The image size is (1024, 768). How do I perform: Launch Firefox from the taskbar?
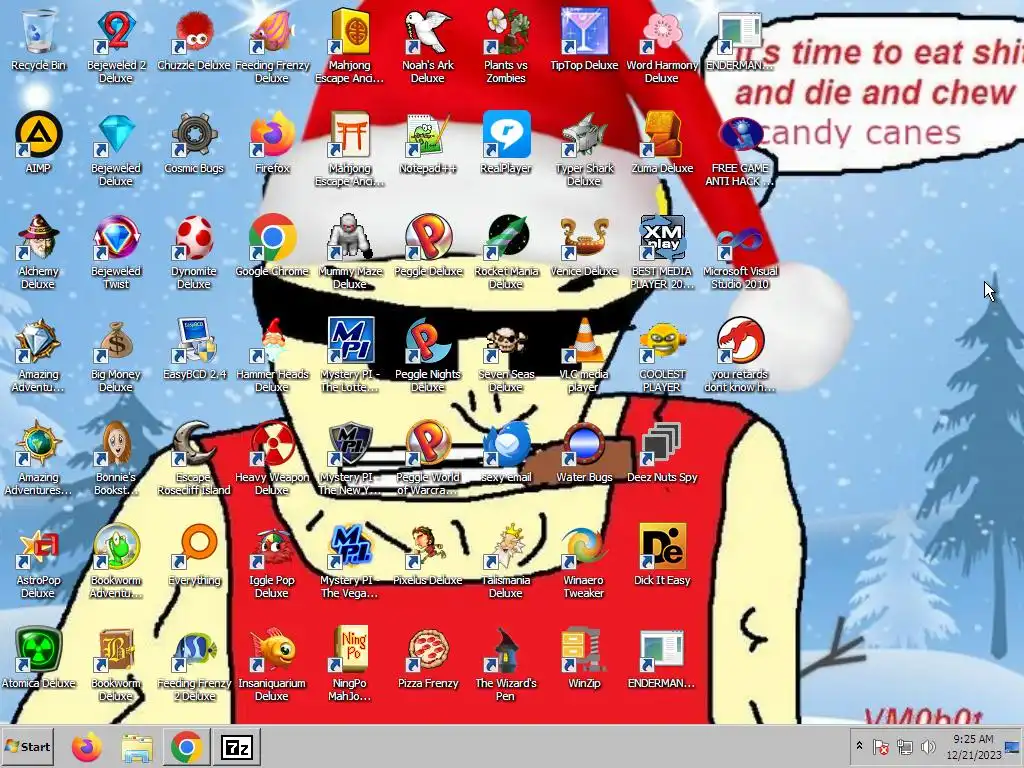pos(87,747)
